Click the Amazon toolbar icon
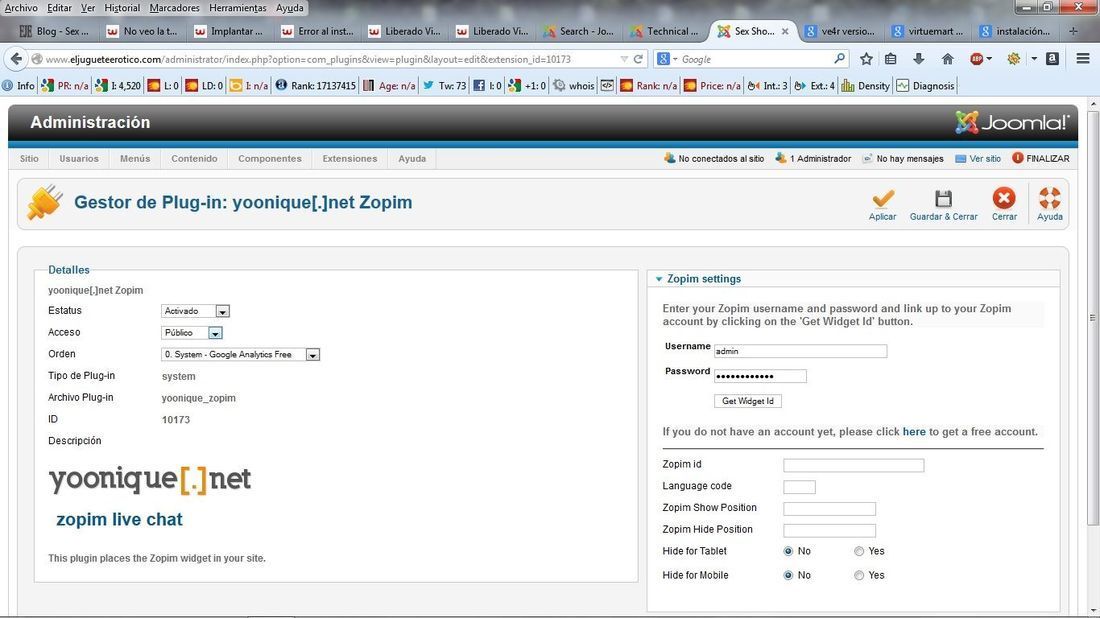This screenshot has height=618, width=1100. [1052, 59]
